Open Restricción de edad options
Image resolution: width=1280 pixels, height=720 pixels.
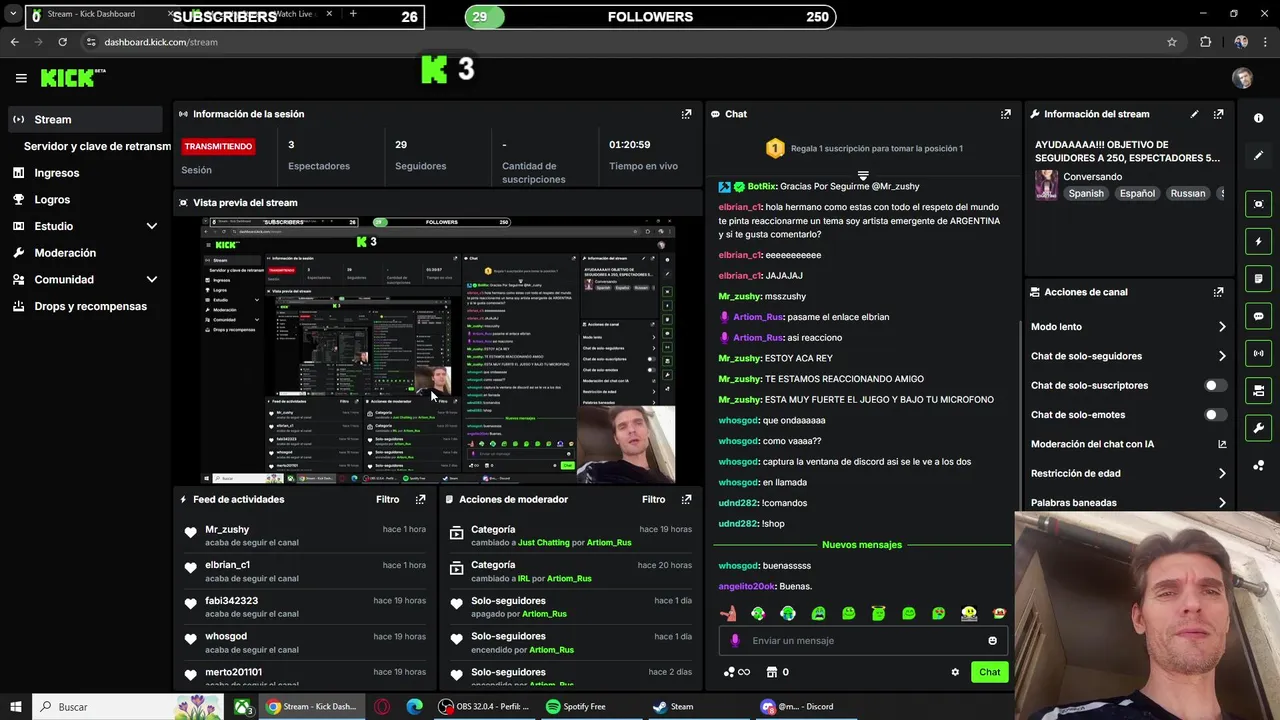1128,474
